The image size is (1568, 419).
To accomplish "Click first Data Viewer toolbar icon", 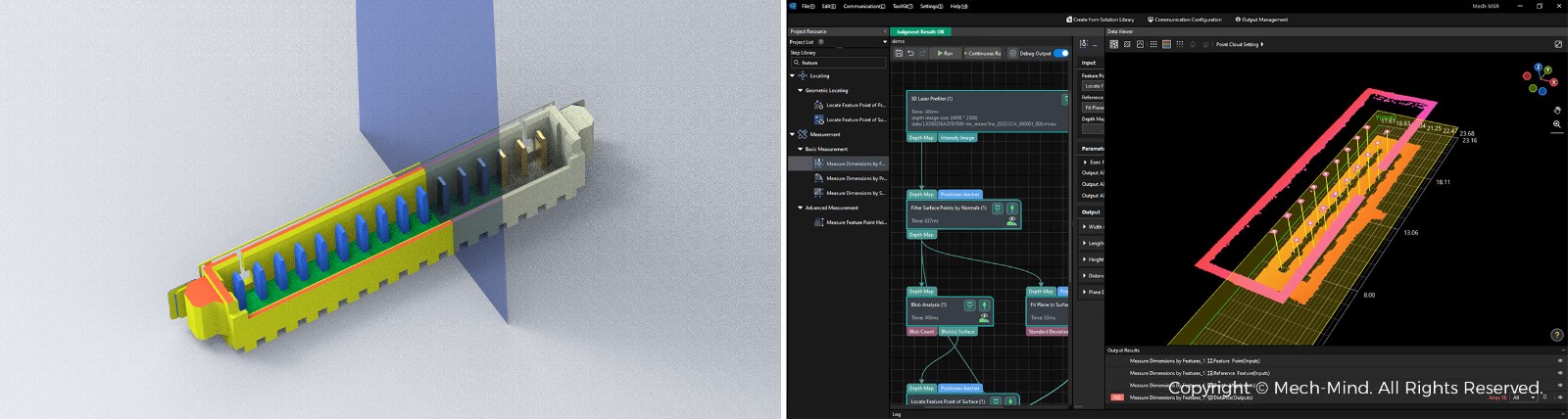I will coord(1114,44).
